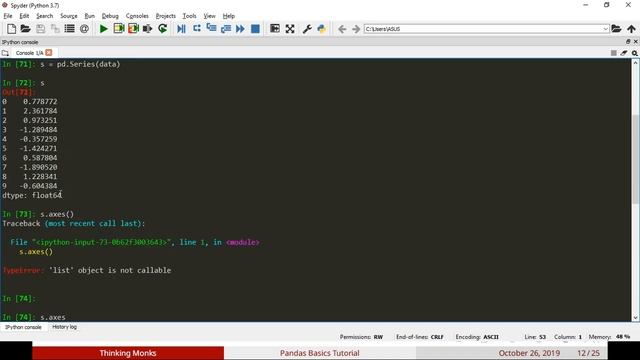Click the debug Step Return icon

tap(226, 29)
